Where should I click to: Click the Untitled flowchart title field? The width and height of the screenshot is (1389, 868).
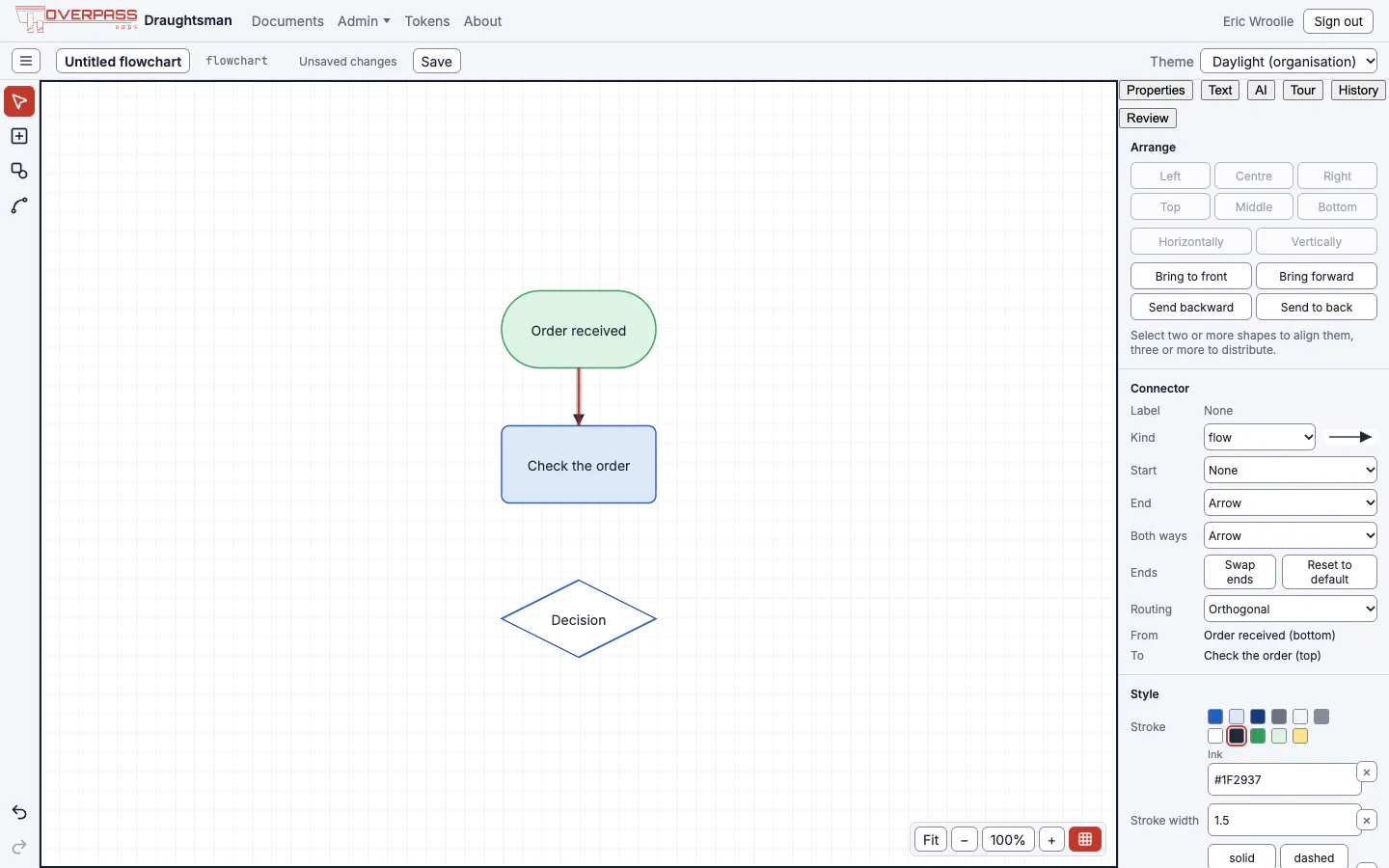click(x=123, y=61)
